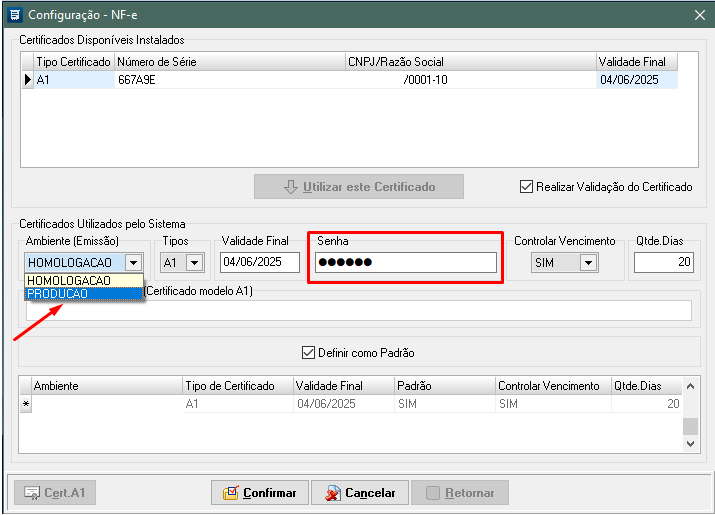Click the row indicator arrow for certificate A1
This screenshot has height=515, width=715.
(28, 80)
